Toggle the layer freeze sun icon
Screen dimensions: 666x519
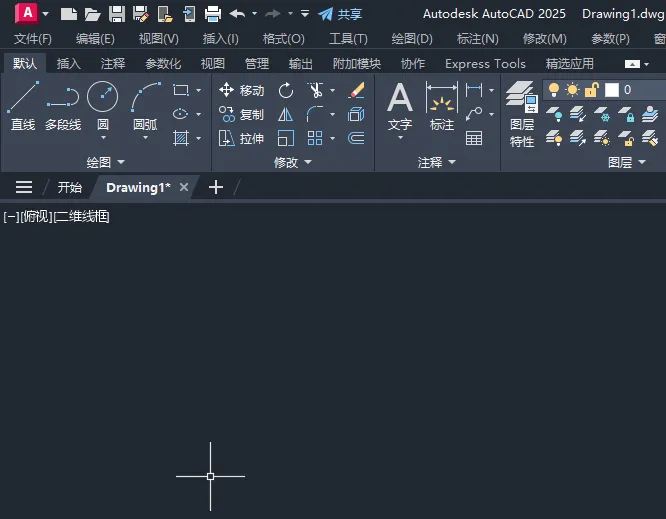tap(572, 90)
